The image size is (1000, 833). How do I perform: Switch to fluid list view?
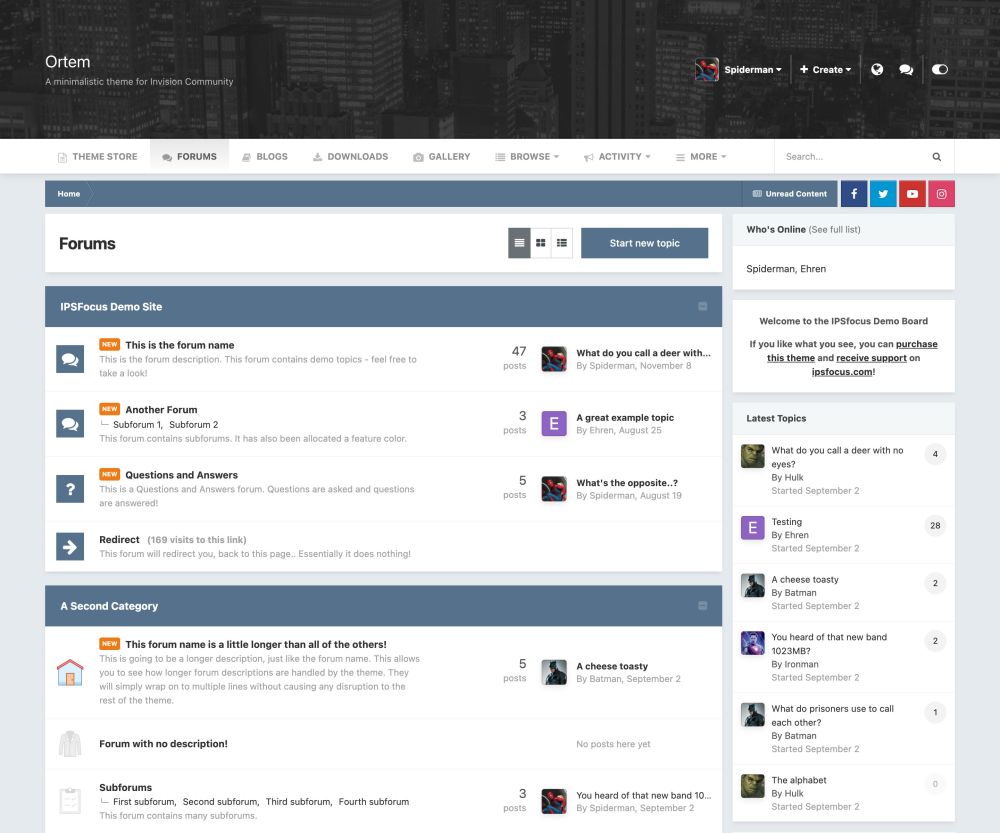(562, 243)
